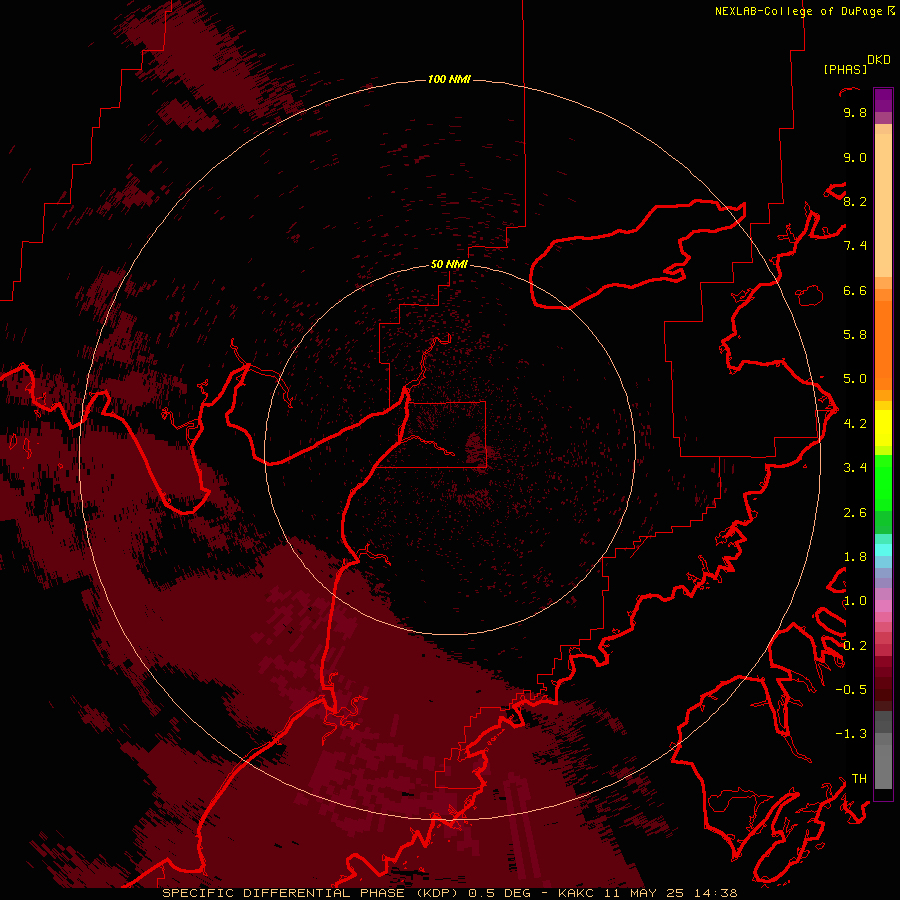Viewport: 900px width, 900px height.
Task: Click the 11 MAY 25 date text
Action: click(643, 893)
